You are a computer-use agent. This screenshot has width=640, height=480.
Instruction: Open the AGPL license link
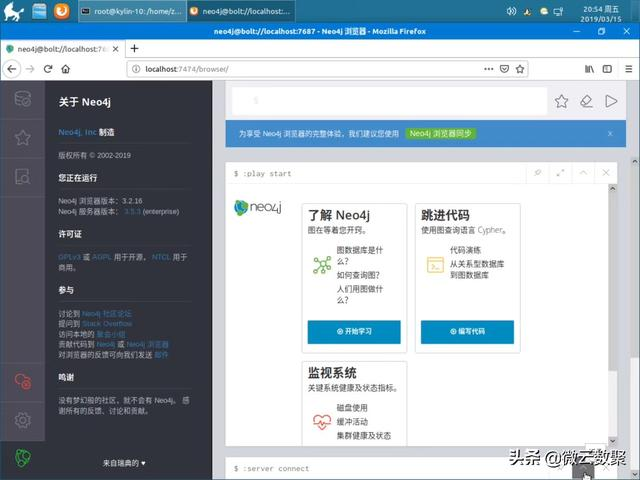point(102,257)
